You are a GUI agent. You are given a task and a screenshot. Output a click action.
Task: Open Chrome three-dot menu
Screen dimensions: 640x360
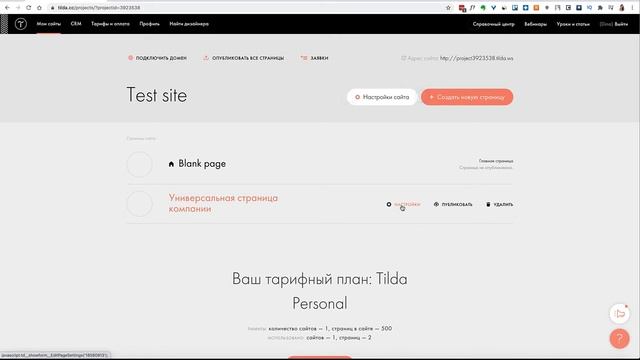coord(632,7)
